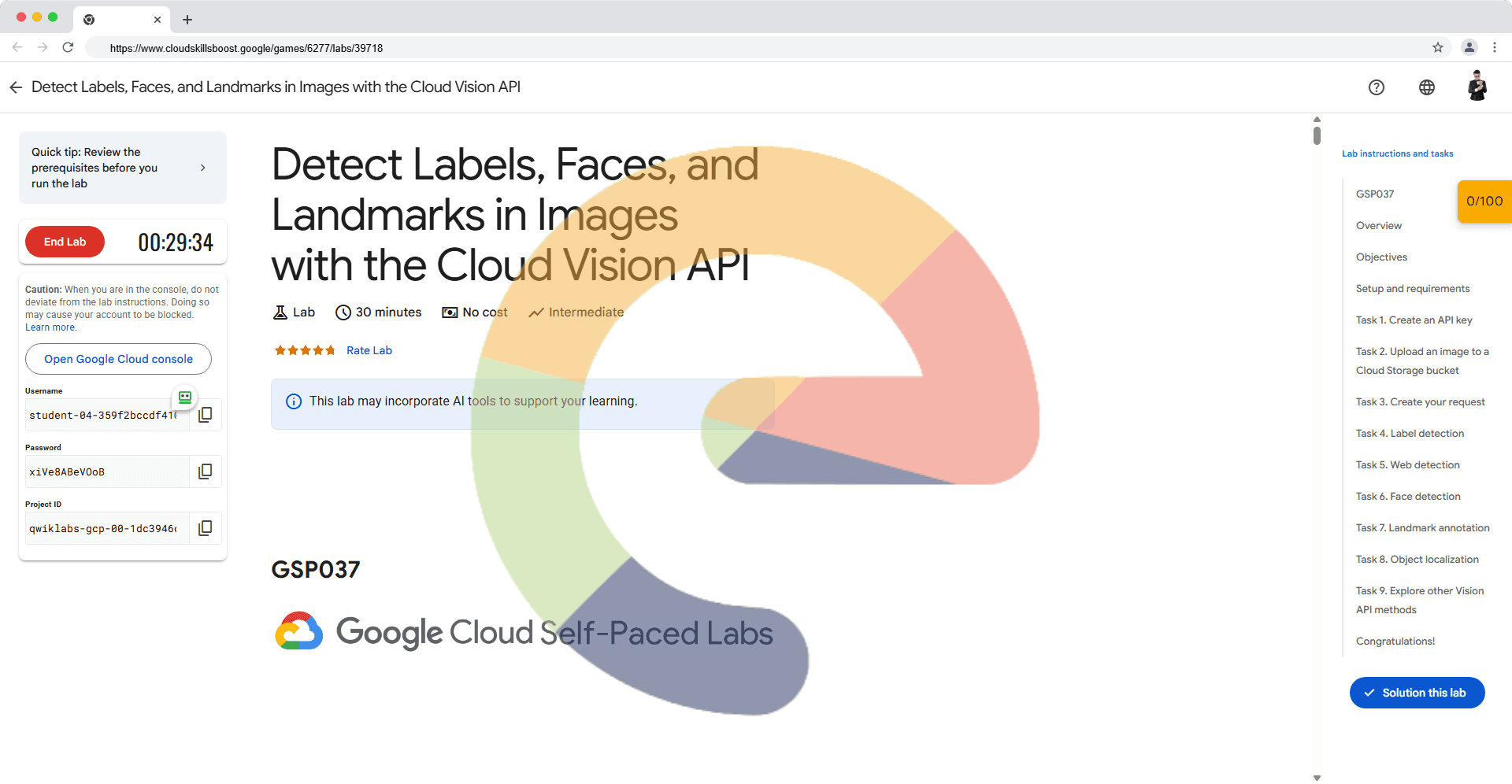Copy the Username to clipboard

coord(206,415)
